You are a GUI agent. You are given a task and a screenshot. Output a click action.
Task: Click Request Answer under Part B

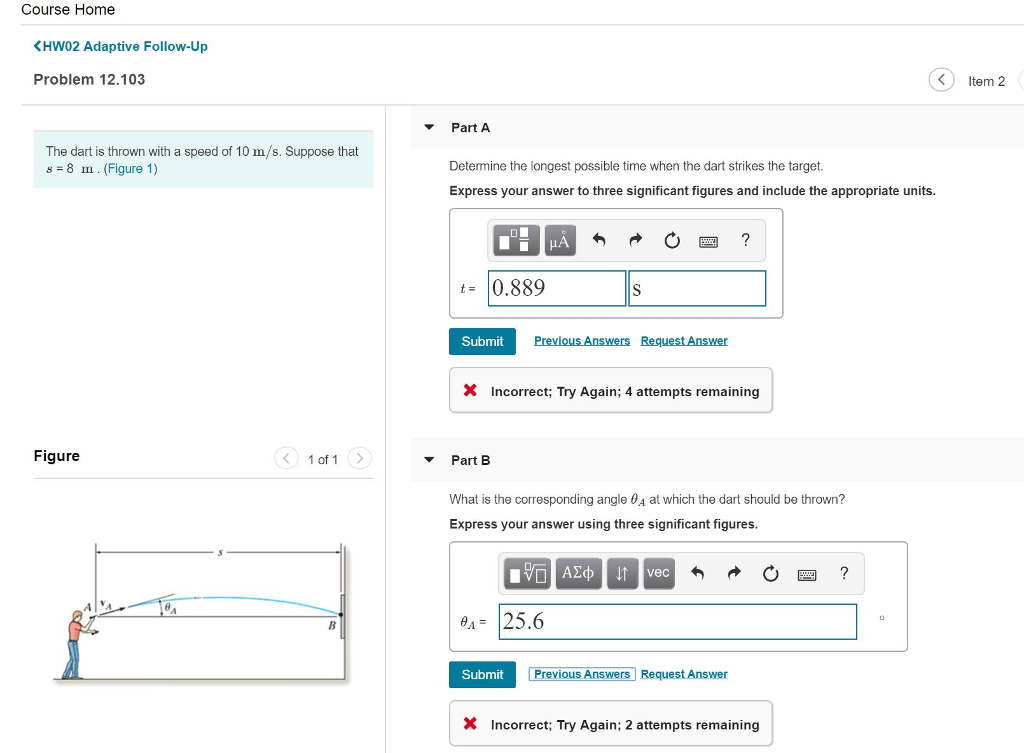pyautogui.click(x=684, y=674)
